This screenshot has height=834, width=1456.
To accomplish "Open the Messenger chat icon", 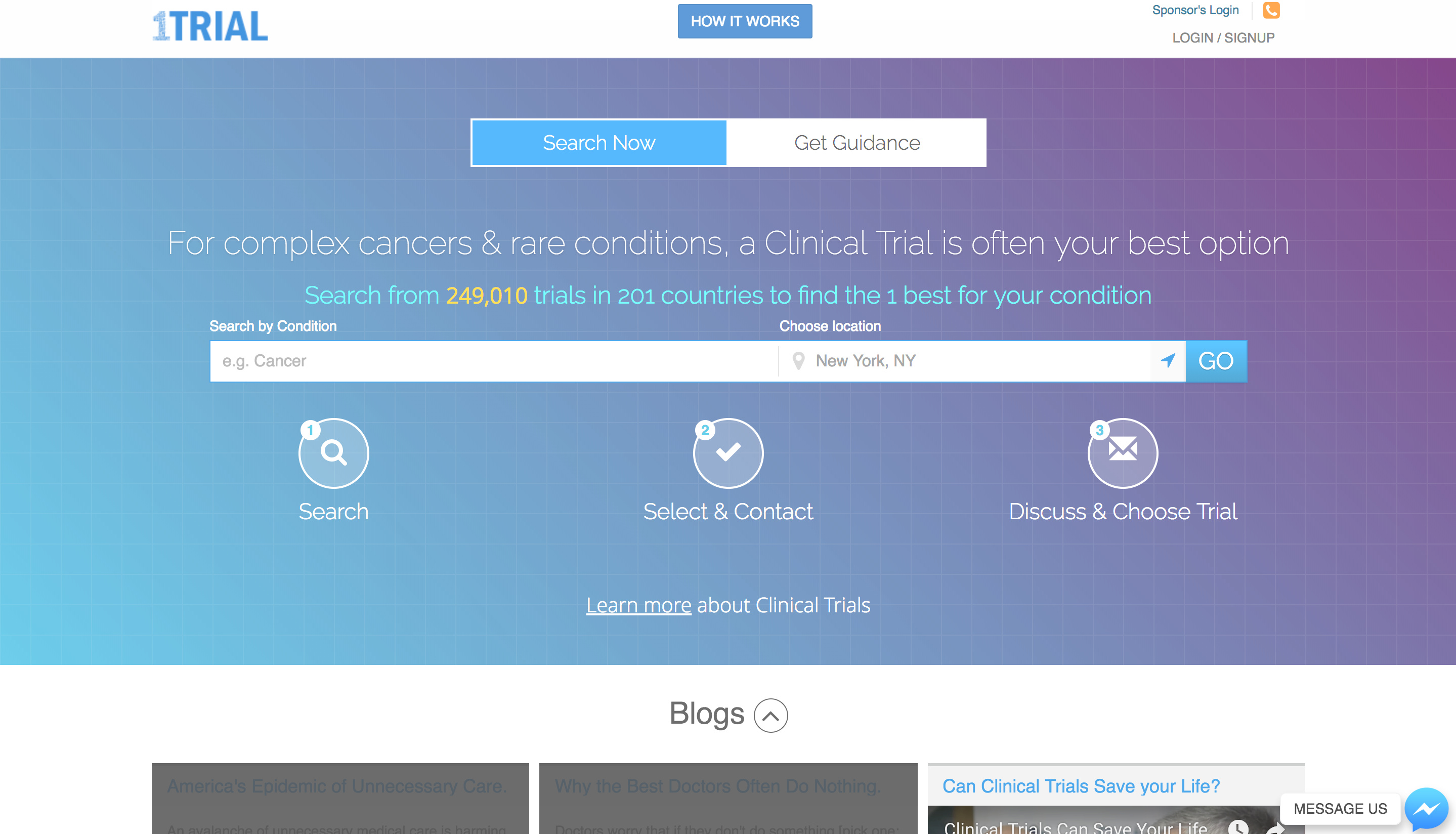I will tap(1426, 809).
